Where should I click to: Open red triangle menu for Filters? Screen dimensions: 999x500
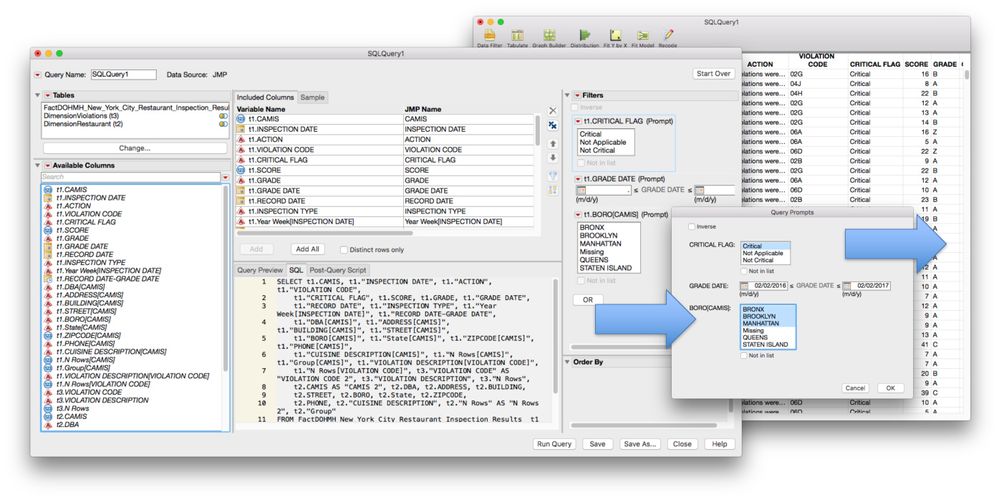coord(577,96)
